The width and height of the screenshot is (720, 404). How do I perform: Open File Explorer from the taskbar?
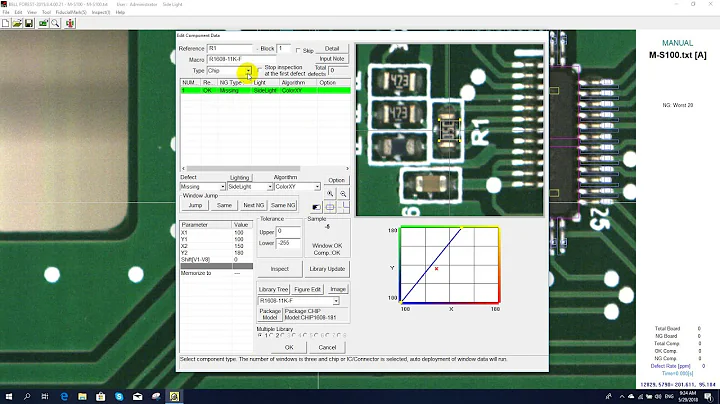[82, 396]
